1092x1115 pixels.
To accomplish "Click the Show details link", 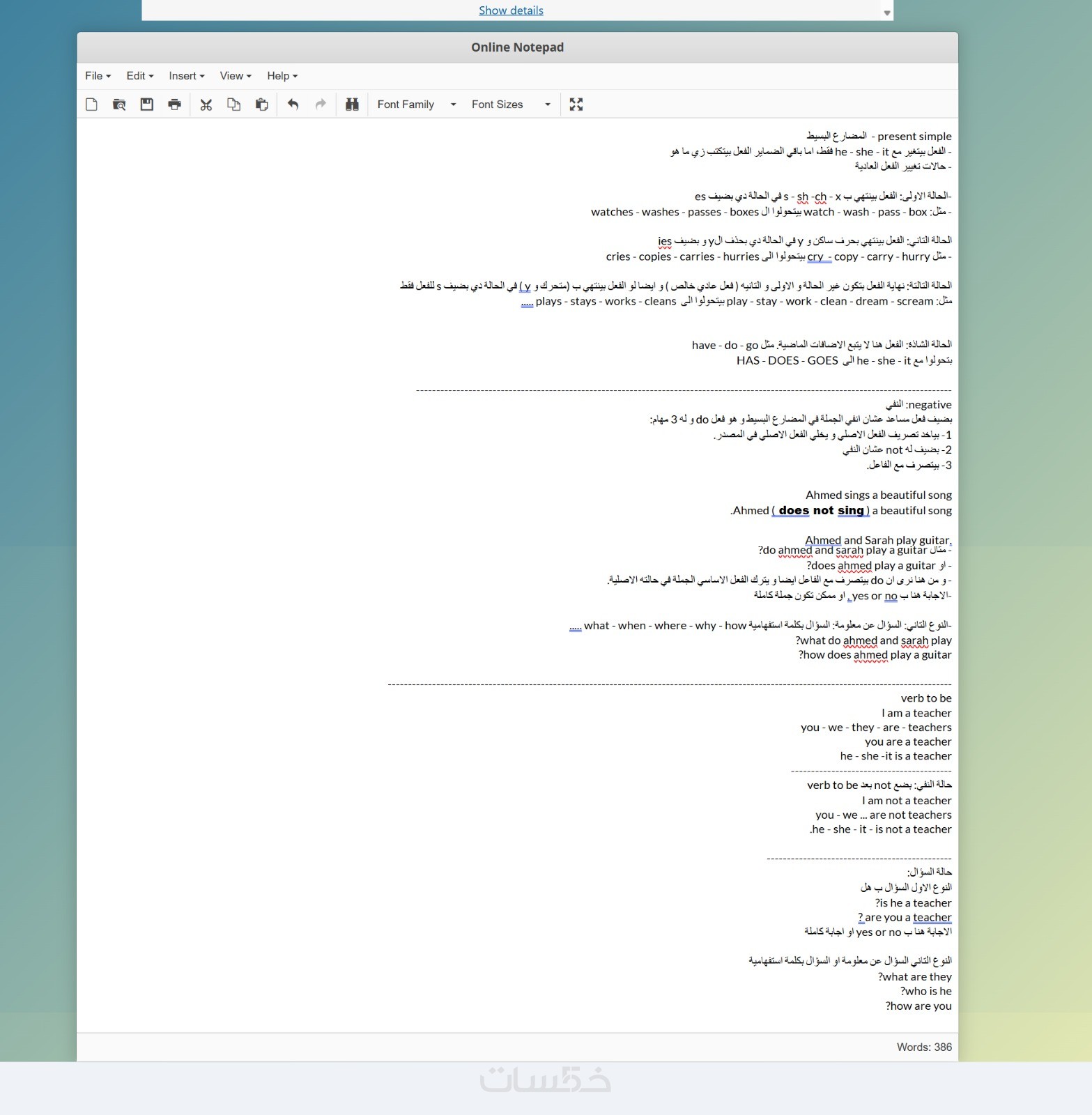I will click(511, 10).
